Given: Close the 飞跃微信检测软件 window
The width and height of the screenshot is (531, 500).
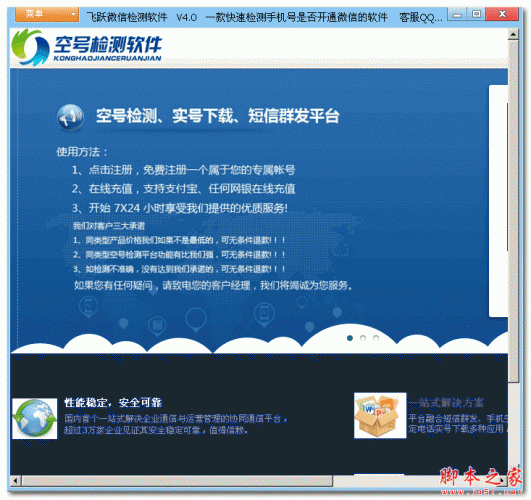Looking at the screenshot, I should pyautogui.click(x=502, y=14).
